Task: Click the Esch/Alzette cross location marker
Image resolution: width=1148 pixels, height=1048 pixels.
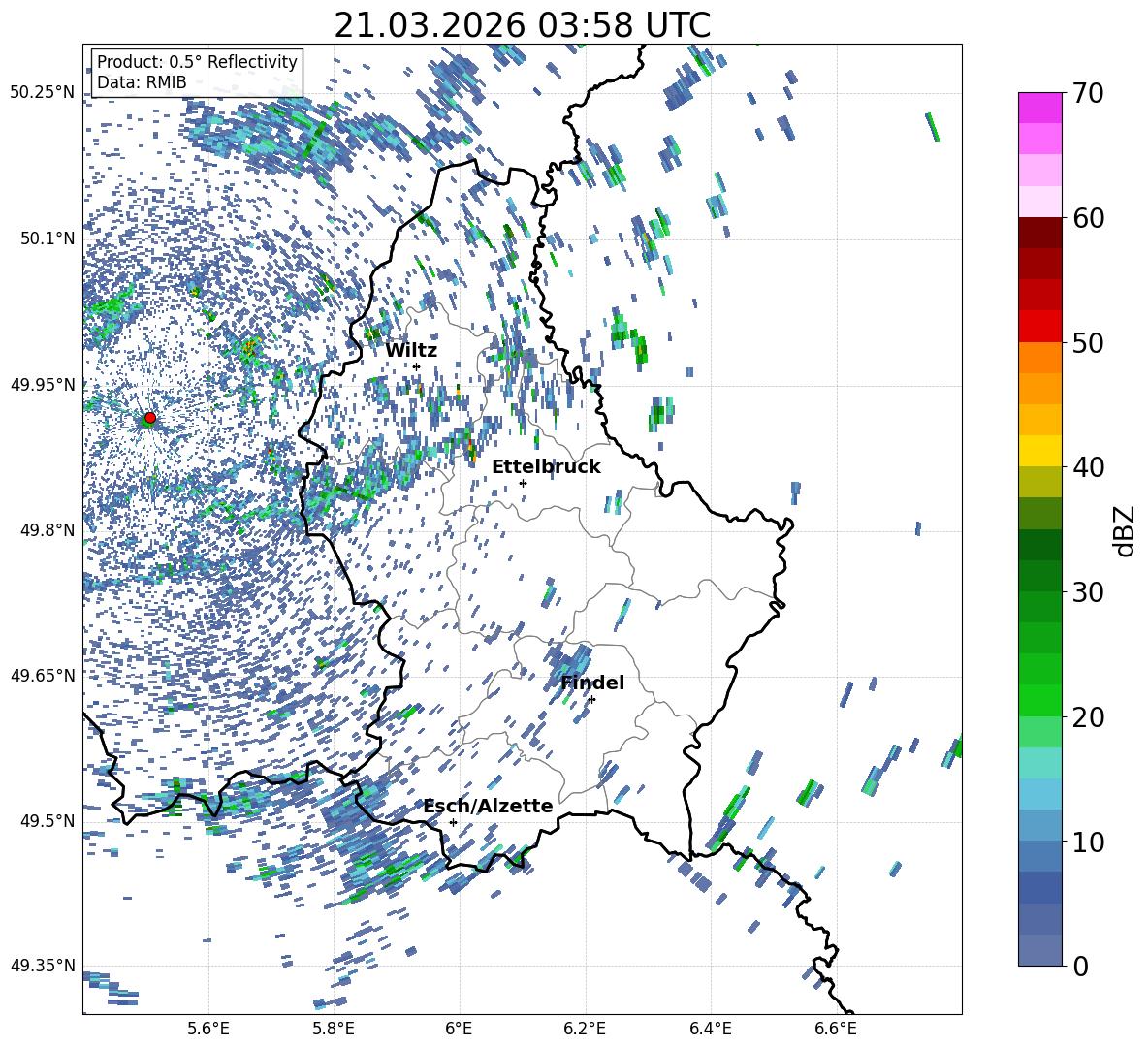Action: [x=453, y=822]
